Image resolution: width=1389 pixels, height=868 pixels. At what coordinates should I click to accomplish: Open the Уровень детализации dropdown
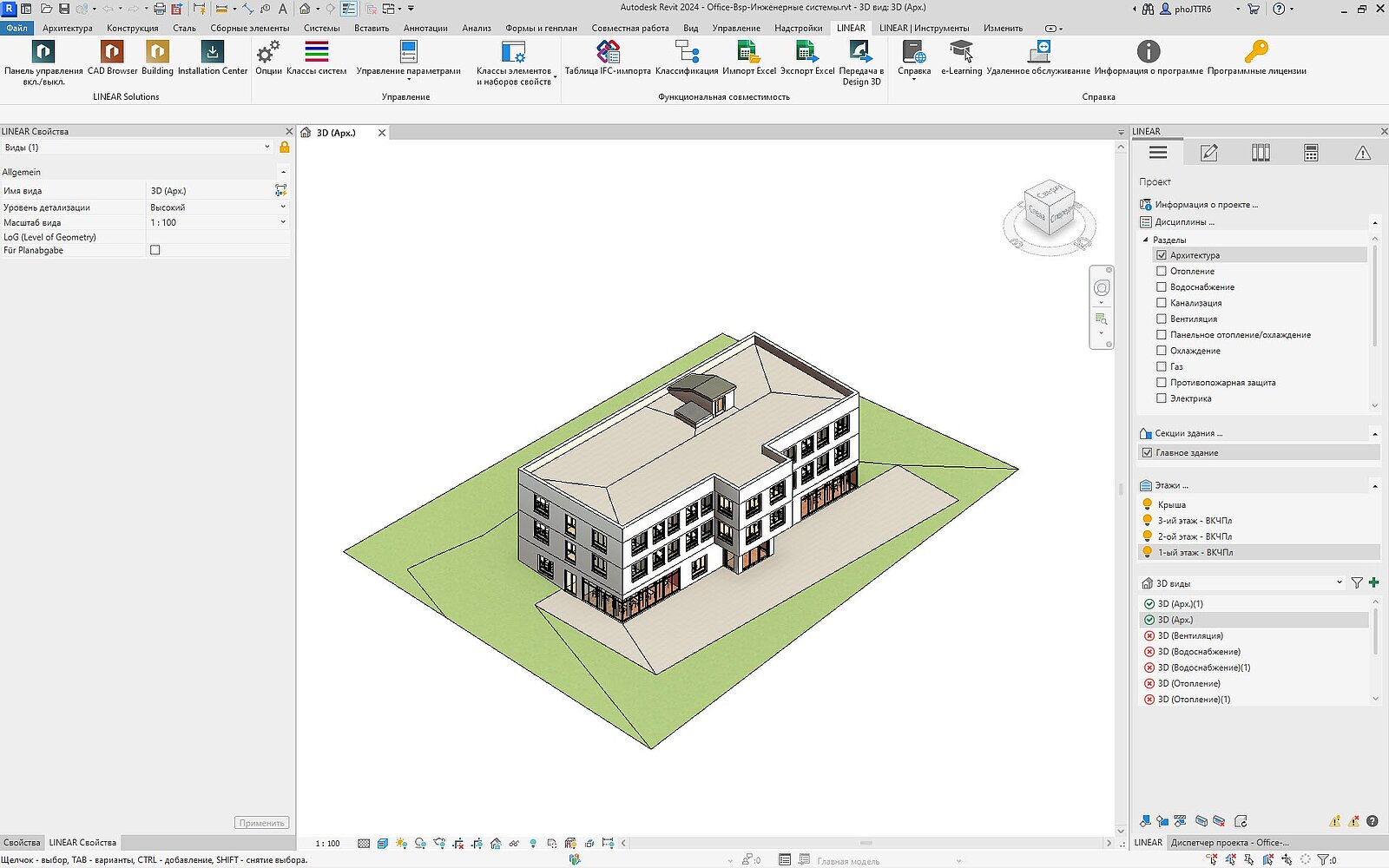pos(283,207)
